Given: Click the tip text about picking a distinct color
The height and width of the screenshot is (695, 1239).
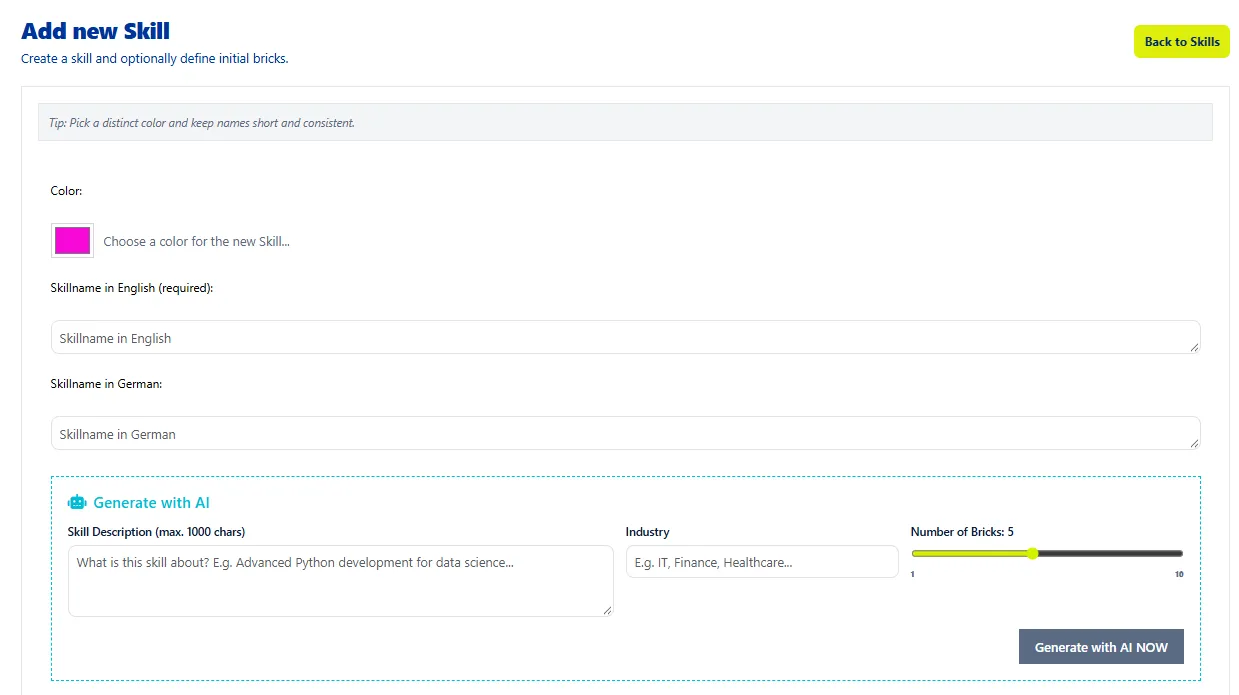Looking at the screenshot, I should (x=202, y=123).
